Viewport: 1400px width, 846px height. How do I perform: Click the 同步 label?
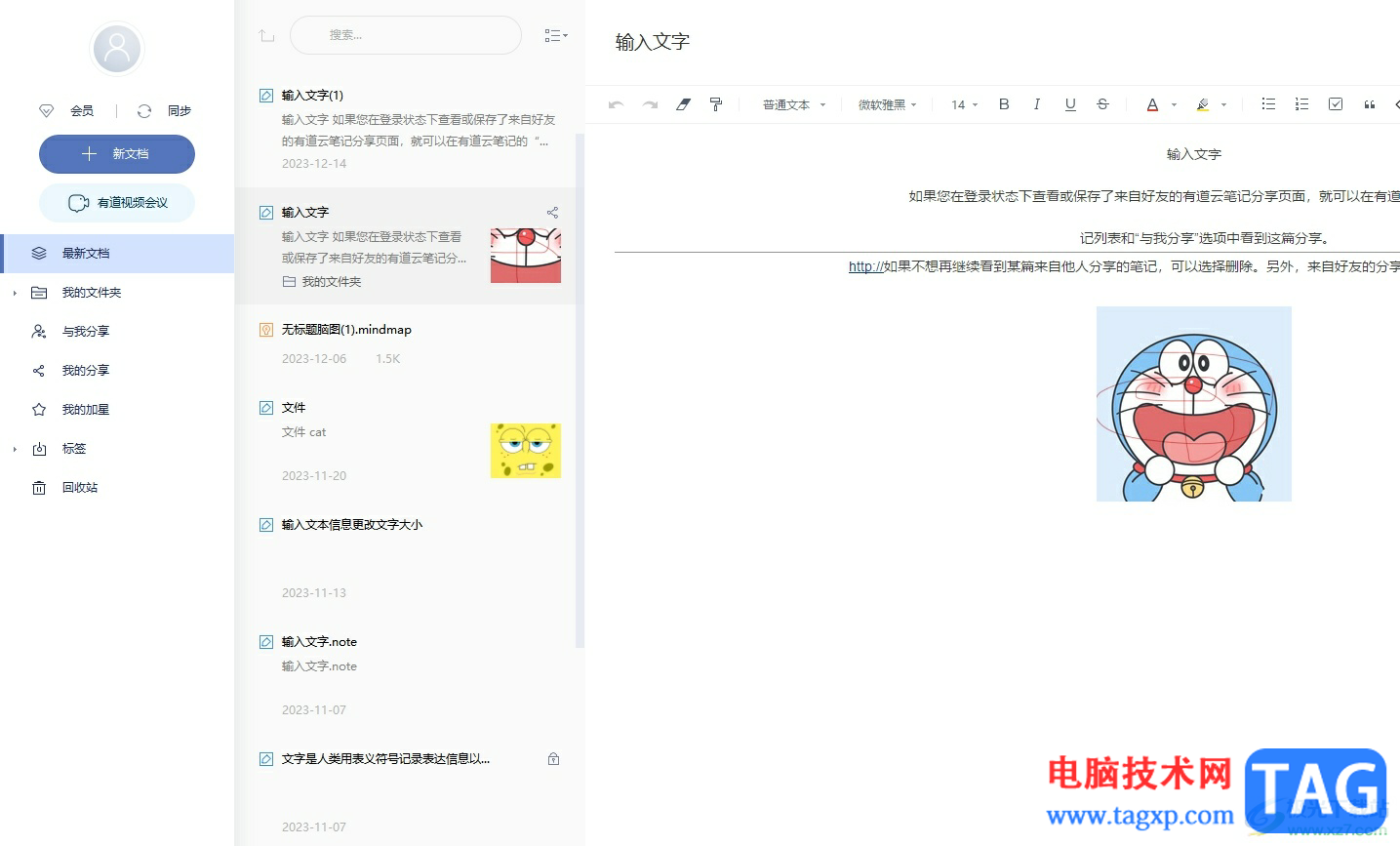(180, 111)
